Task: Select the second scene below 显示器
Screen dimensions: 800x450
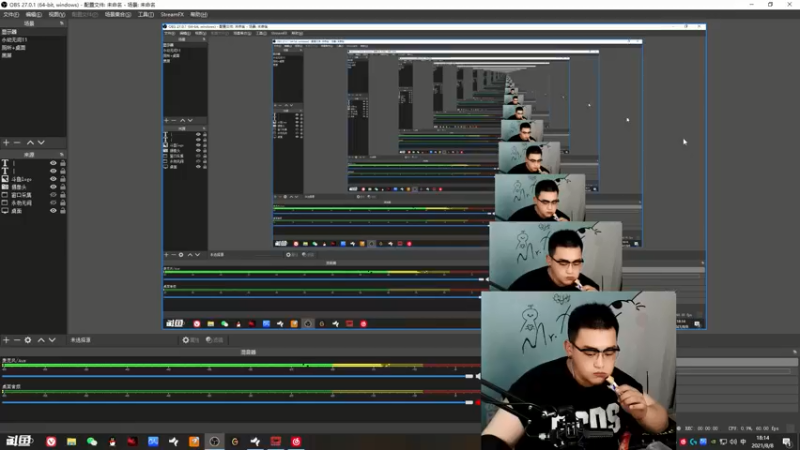Action: pyautogui.click(x=33, y=39)
